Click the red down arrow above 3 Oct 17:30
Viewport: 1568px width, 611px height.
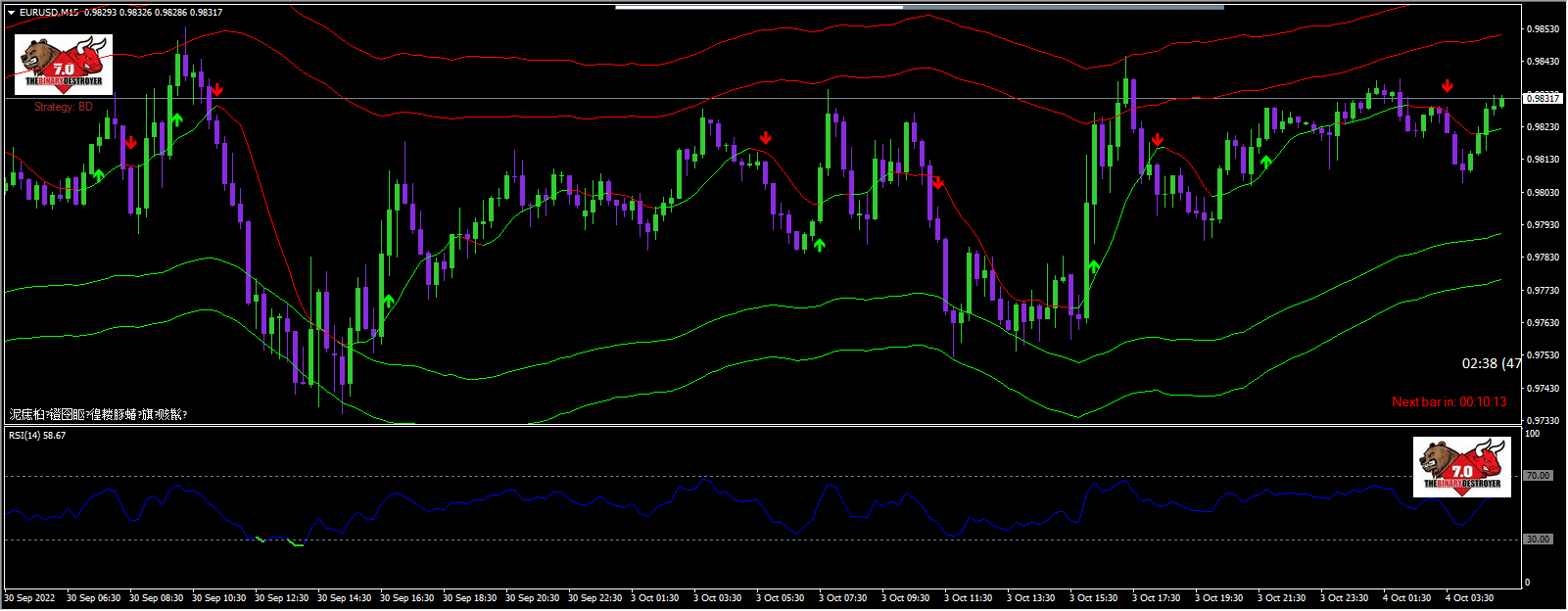(x=1158, y=140)
